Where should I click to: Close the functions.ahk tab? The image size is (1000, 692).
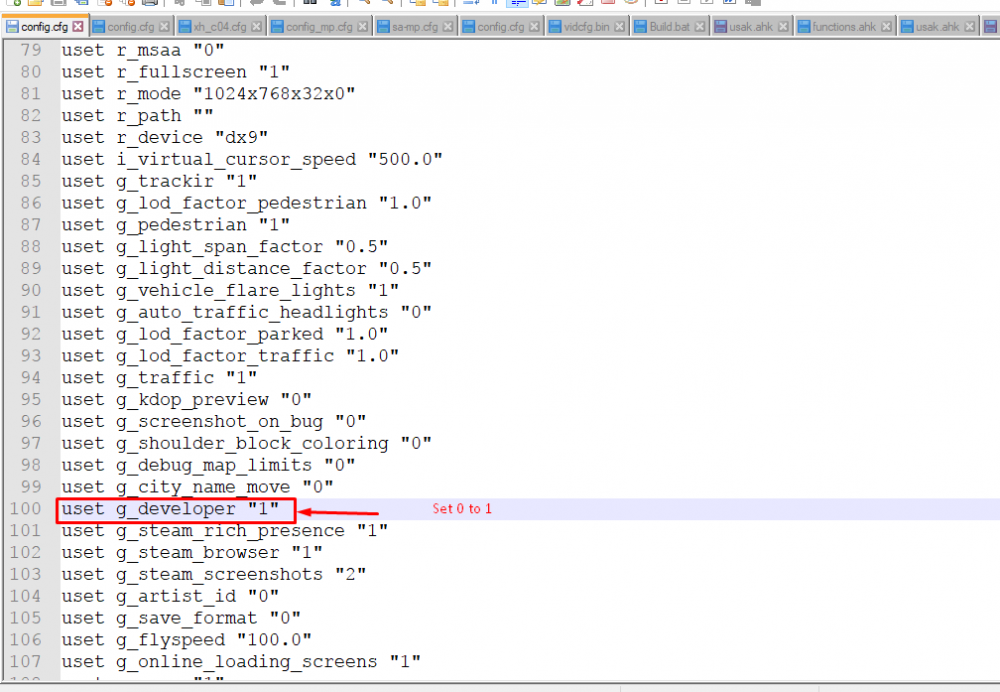(887, 26)
